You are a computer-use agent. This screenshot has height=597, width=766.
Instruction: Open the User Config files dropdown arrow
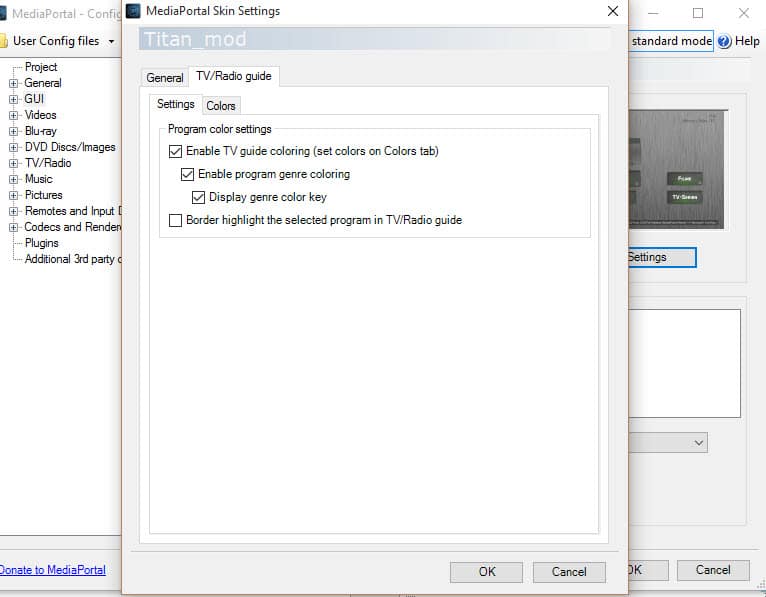click(111, 41)
